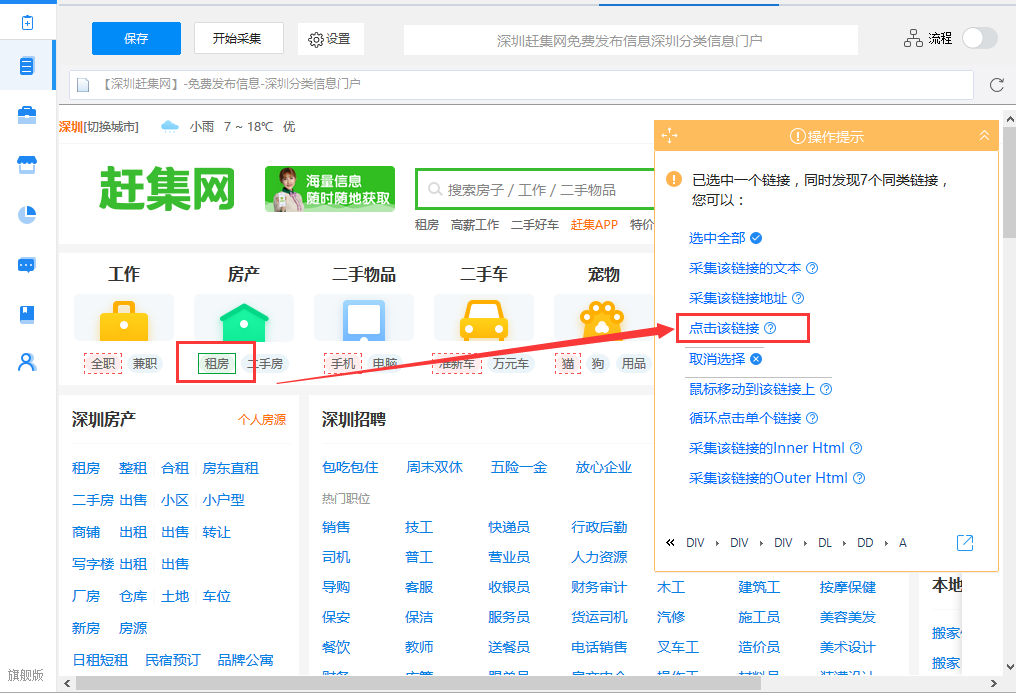Viewport: 1016px width, 693px height.
Task: Collapse the 操作提示 panel with the double chevron
Action: pos(984,135)
